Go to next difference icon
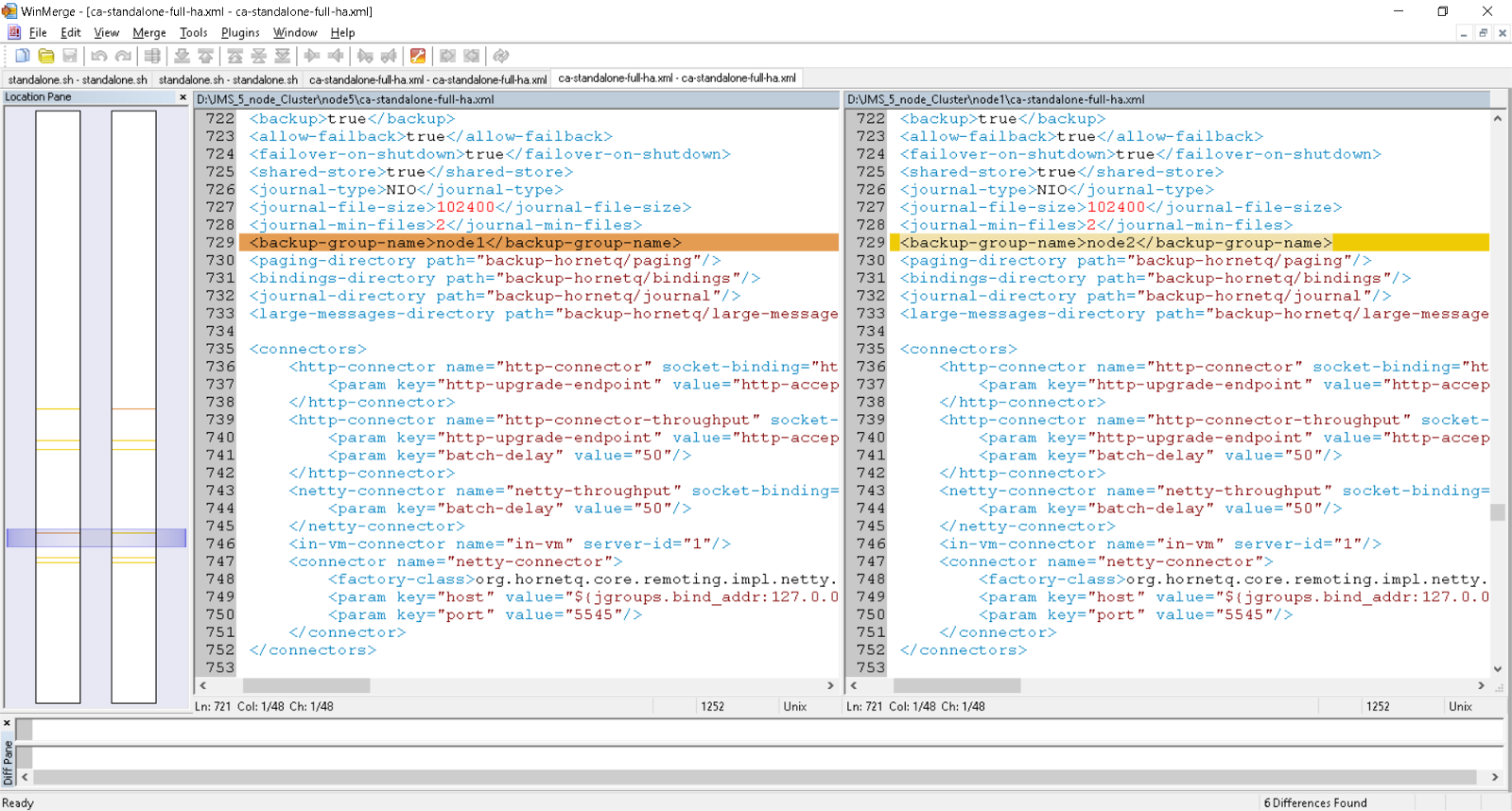Viewport: 1512px width, 811px height. (182, 56)
